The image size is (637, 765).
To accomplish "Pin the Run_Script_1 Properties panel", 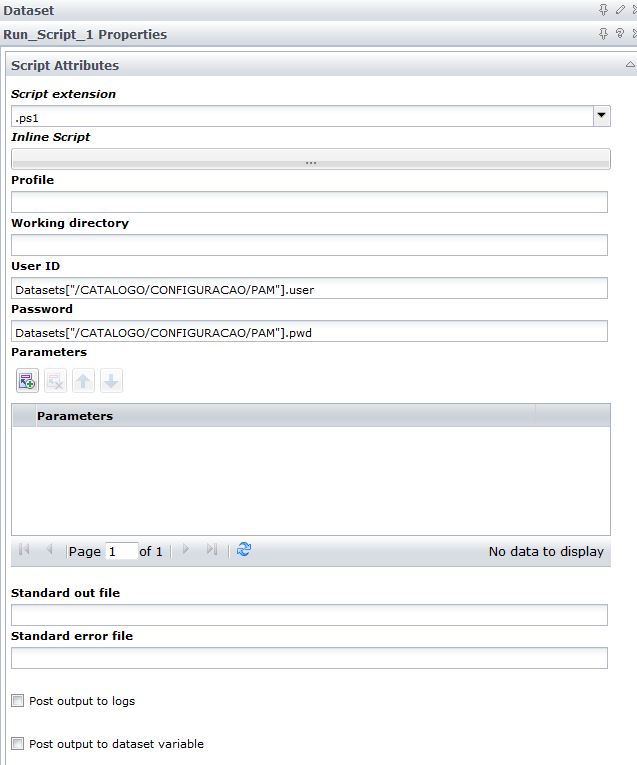I will pos(603,33).
